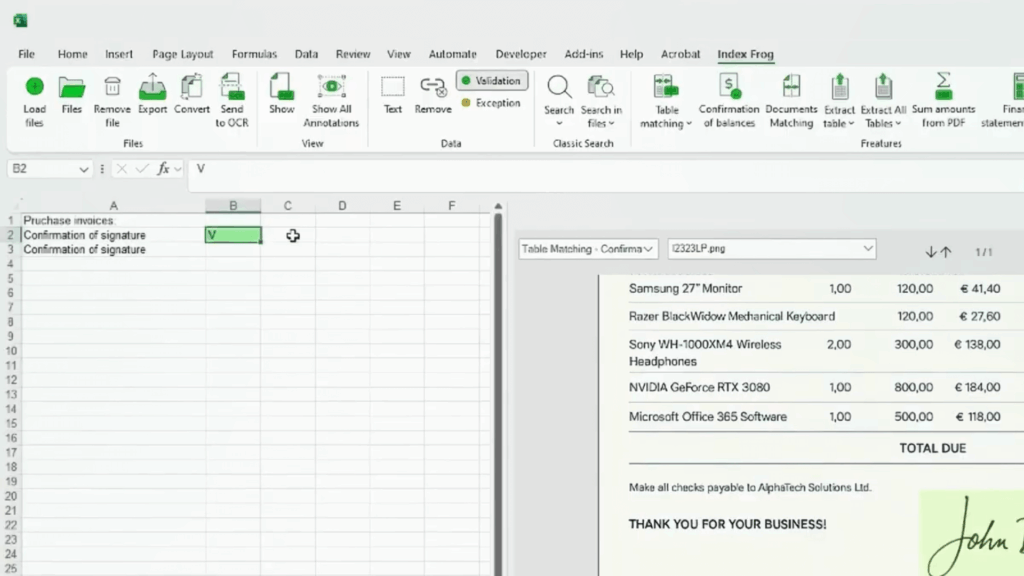Switch to the Page Layout tab

coord(183,54)
